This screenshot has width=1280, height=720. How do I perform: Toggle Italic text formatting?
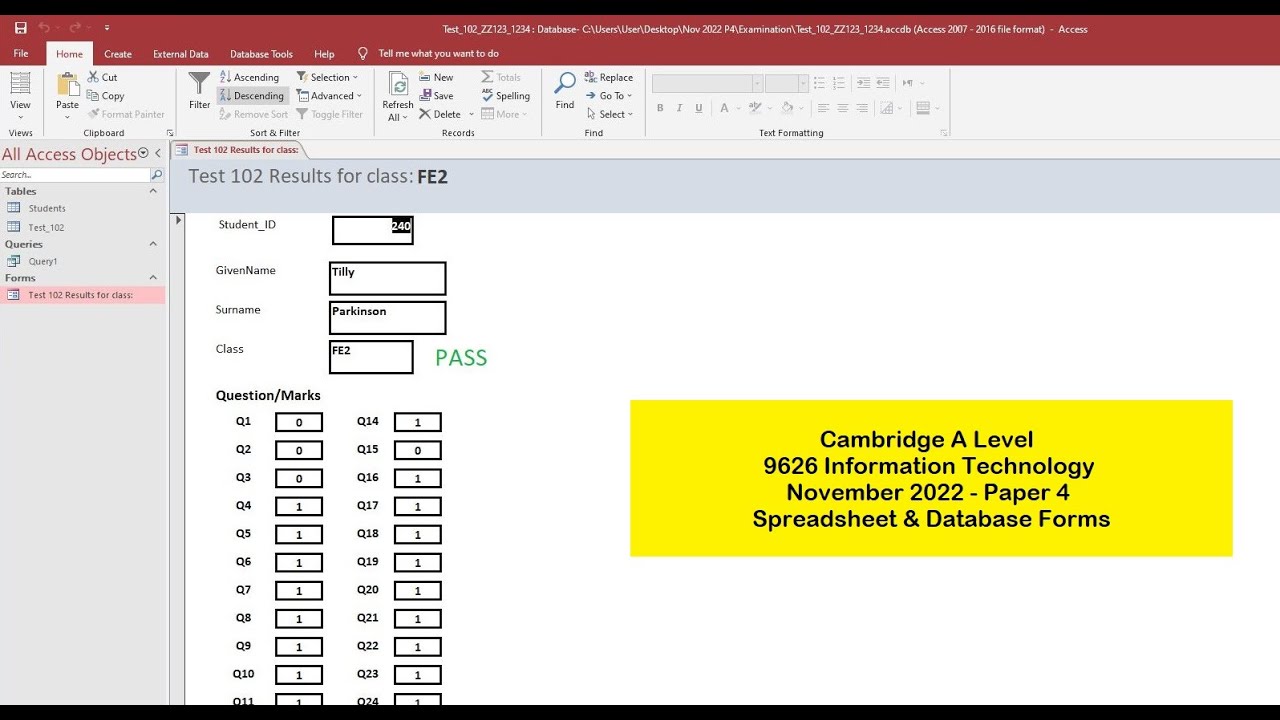tap(679, 108)
